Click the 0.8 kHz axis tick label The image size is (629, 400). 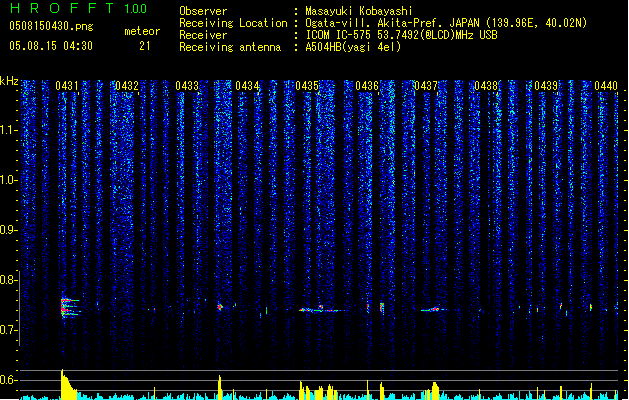9,280
